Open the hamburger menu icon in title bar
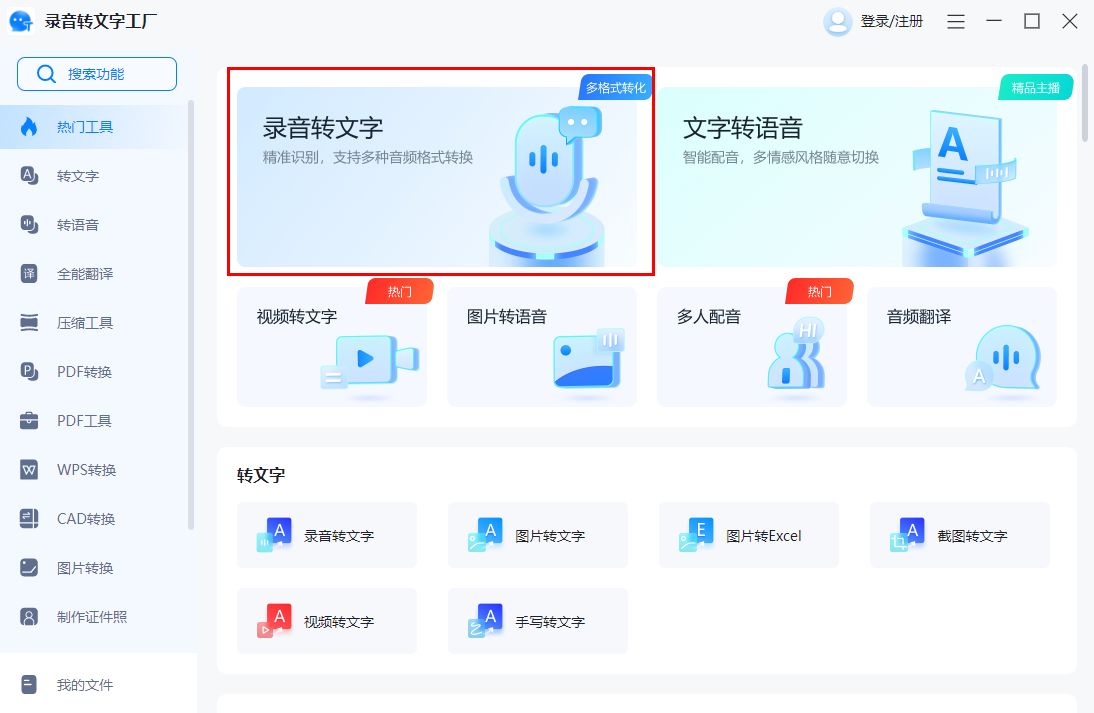This screenshot has height=713, width=1094. click(956, 22)
